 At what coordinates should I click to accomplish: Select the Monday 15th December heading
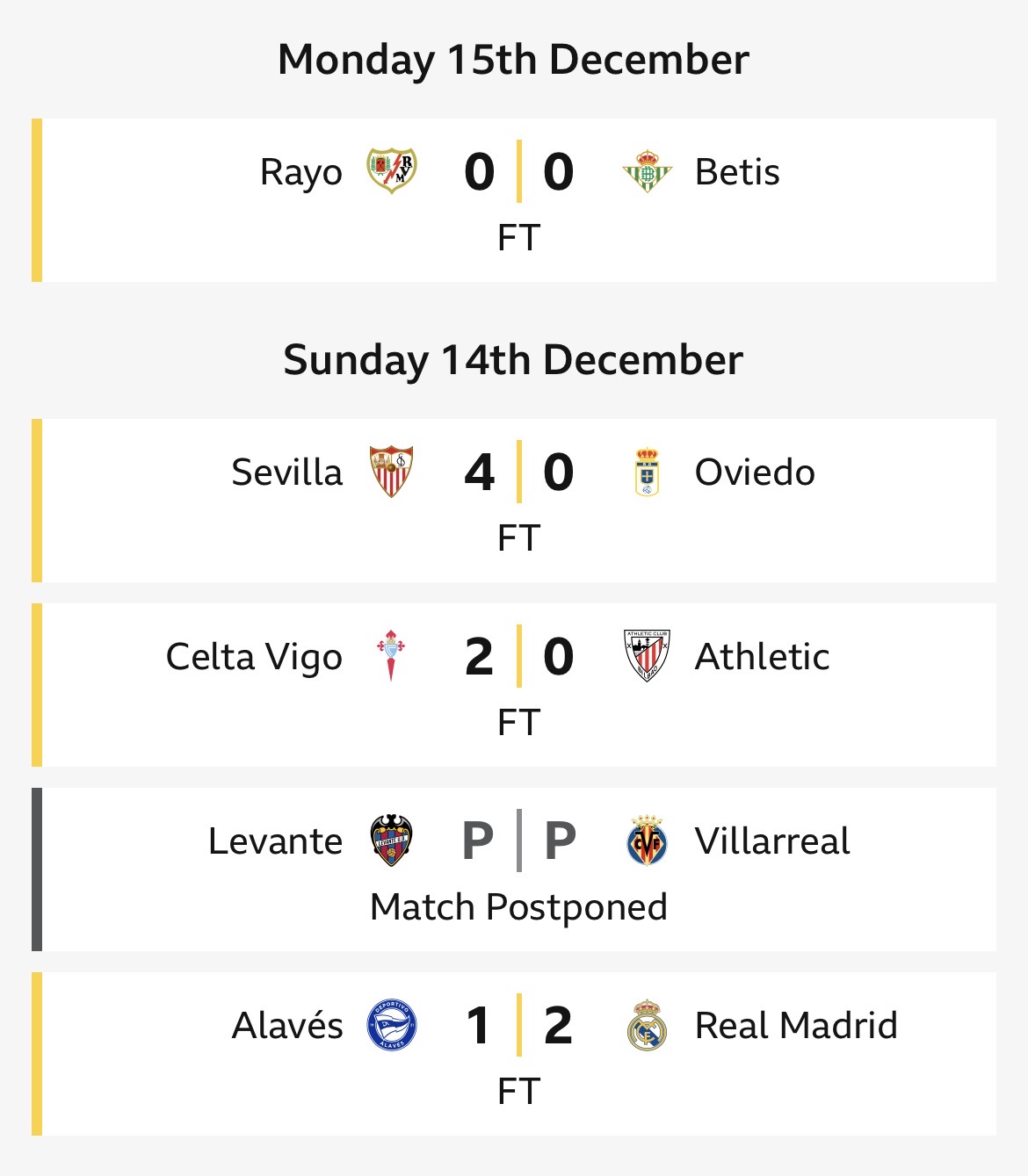tap(513, 60)
